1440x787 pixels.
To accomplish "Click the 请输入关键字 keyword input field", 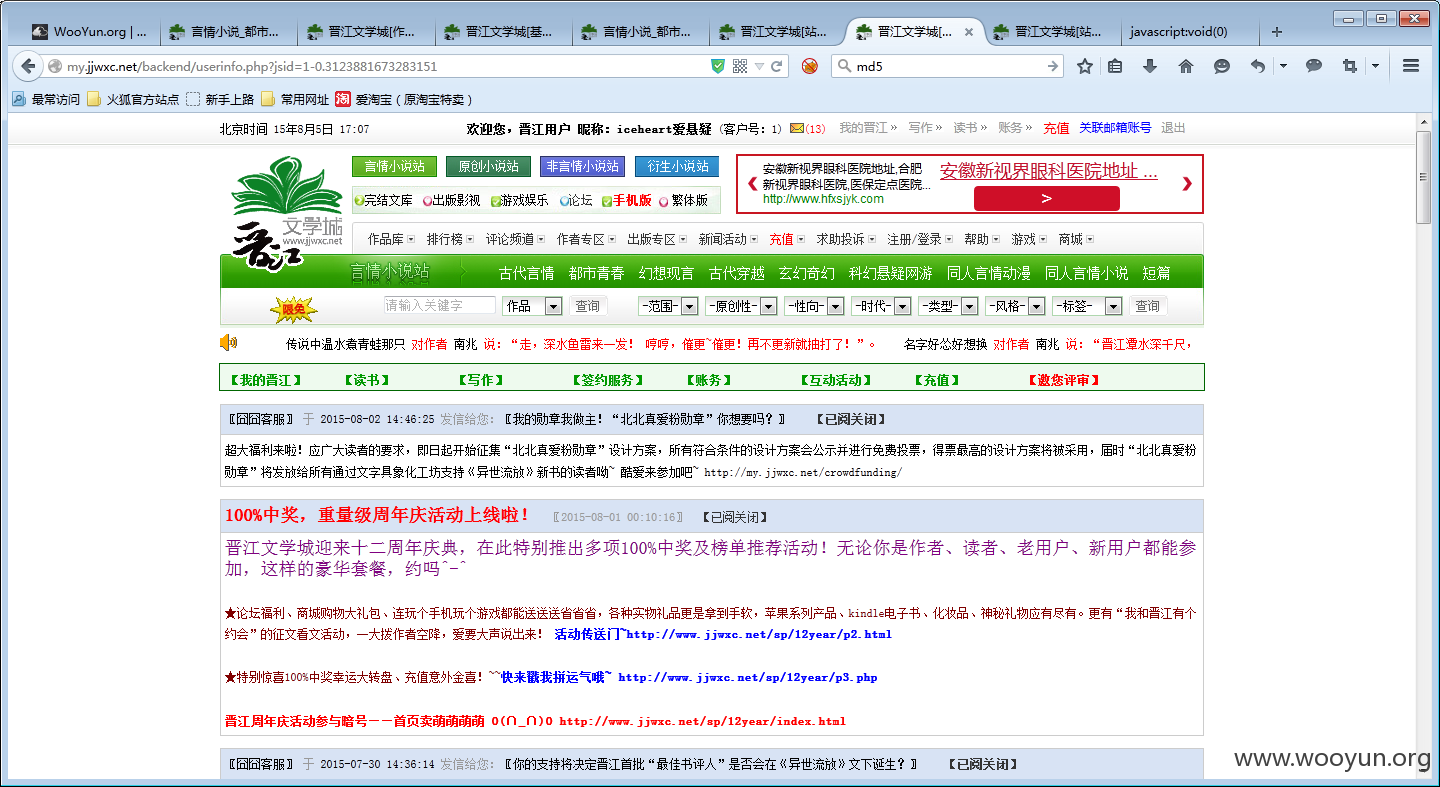I will pos(439,305).
